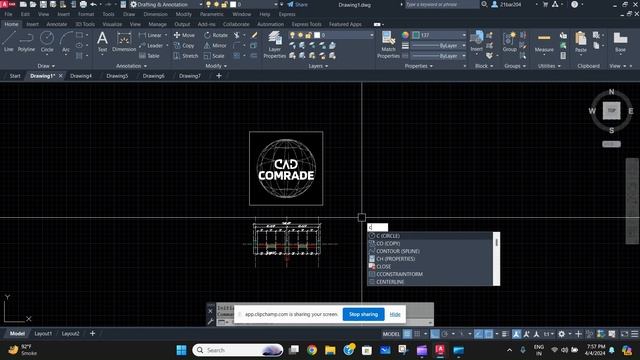Click Match Properties tool
The height and width of the screenshot is (360, 640).
pyautogui.click(x=388, y=45)
